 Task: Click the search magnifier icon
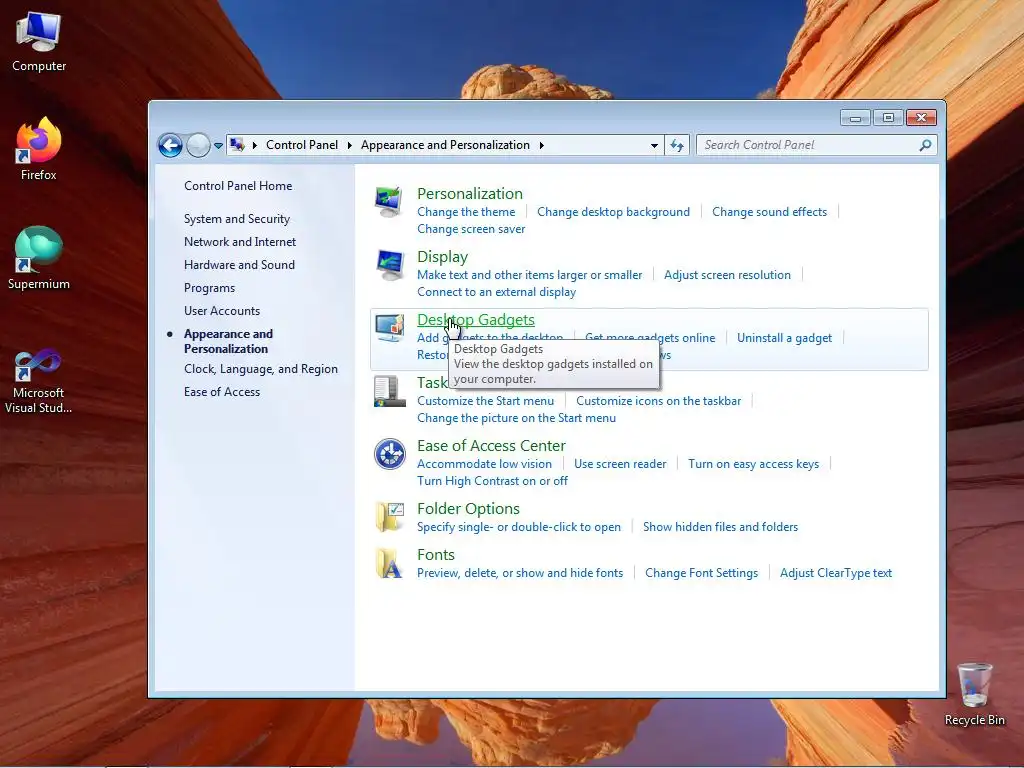[x=925, y=145]
